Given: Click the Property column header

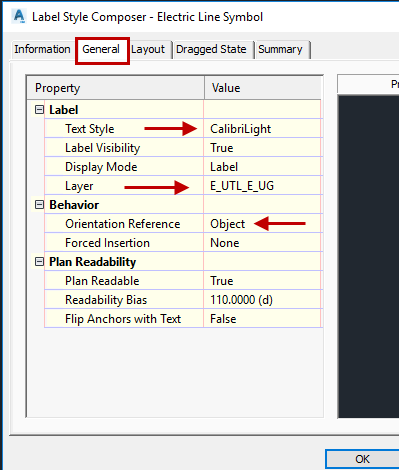Looking at the screenshot, I should pyautogui.click(x=116, y=88).
